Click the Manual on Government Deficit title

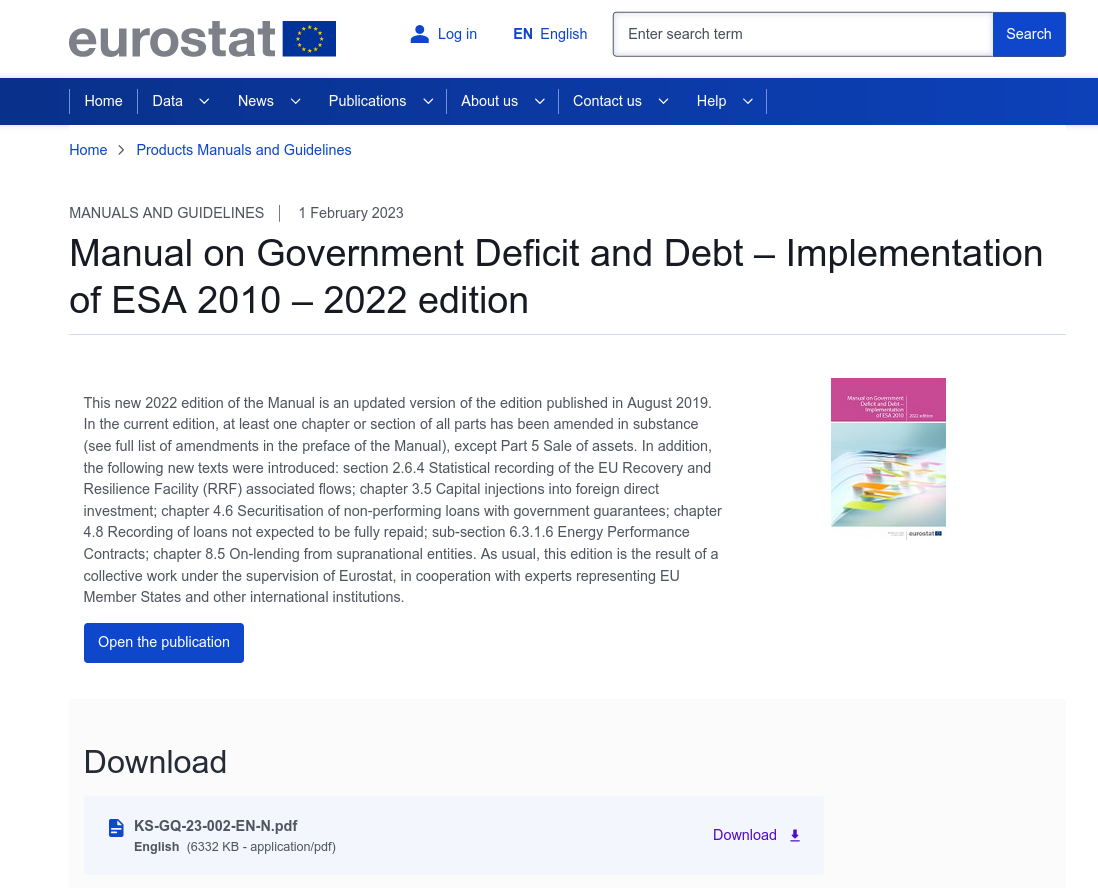(556, 277)
